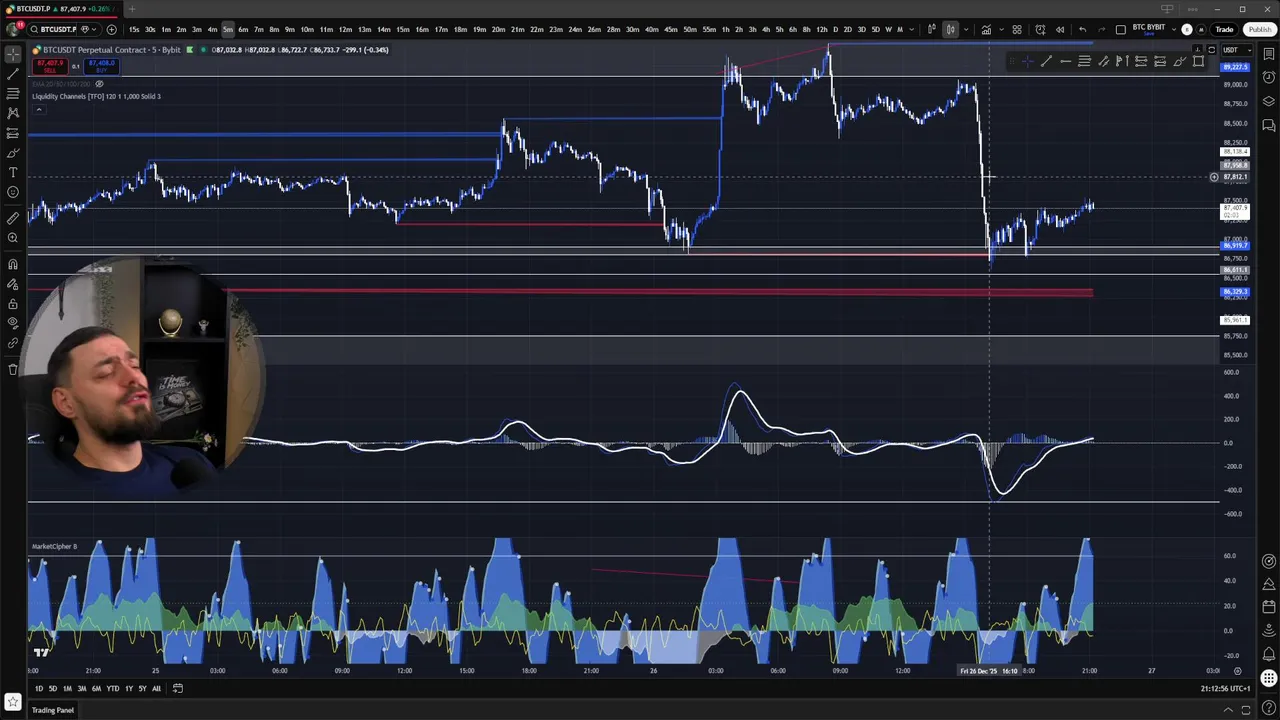Click the add symbol compare plus button

[111, 29]
